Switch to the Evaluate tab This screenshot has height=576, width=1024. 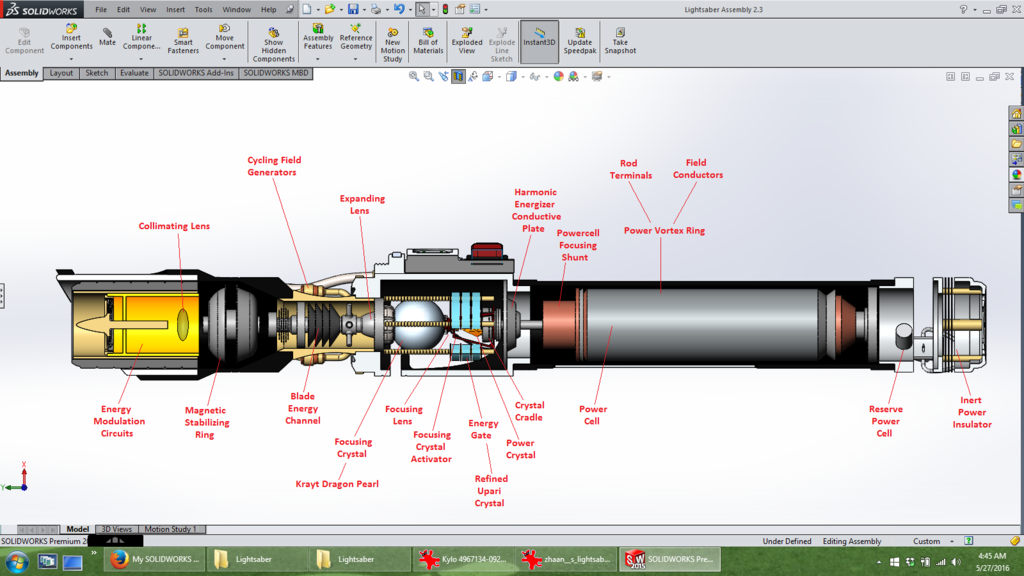point(134,73)
